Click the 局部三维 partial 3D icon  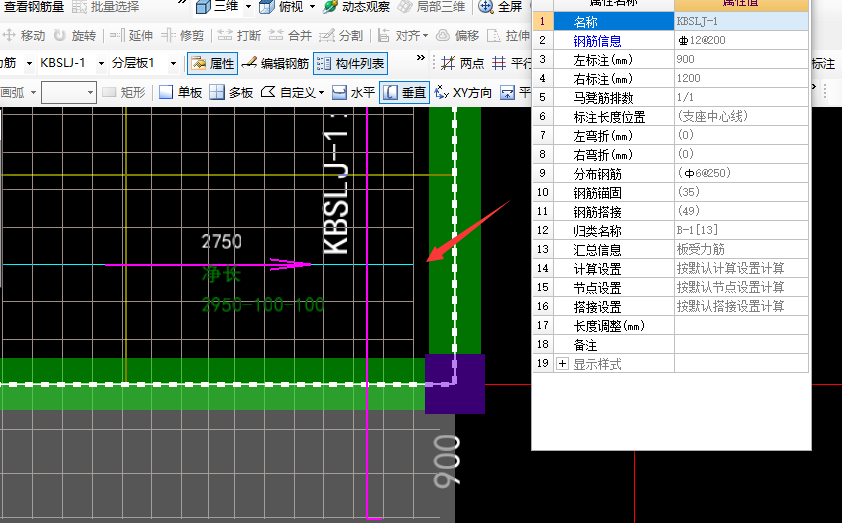coord(405,6)
